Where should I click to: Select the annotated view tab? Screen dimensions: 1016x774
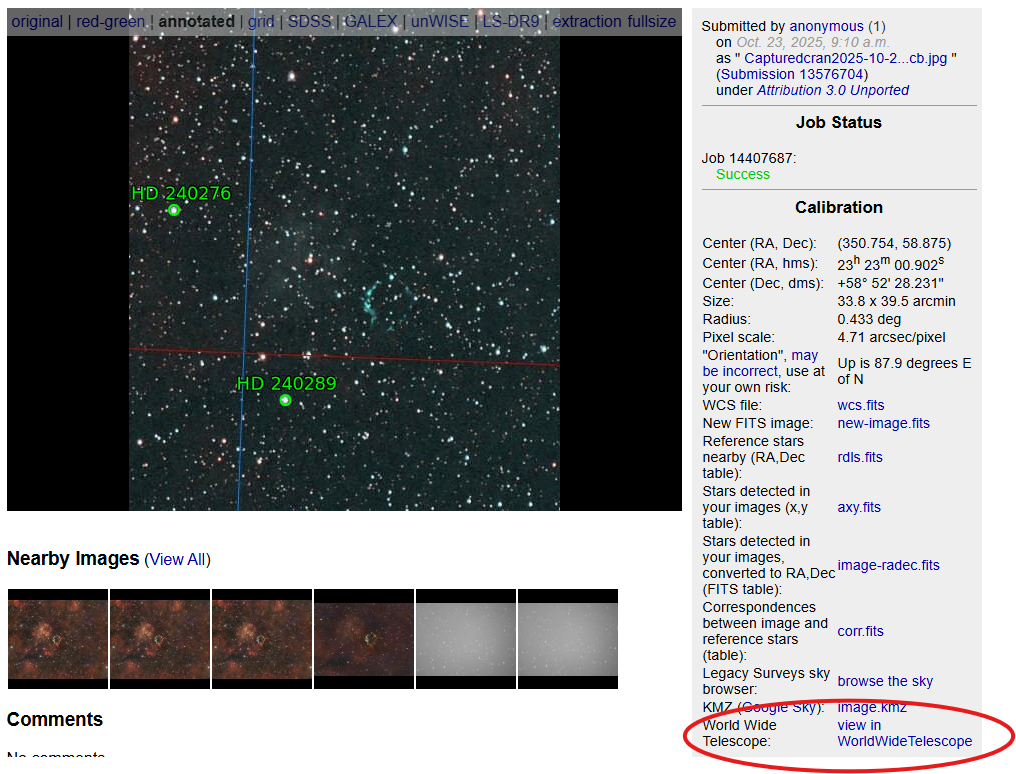(x=196, y=21)
